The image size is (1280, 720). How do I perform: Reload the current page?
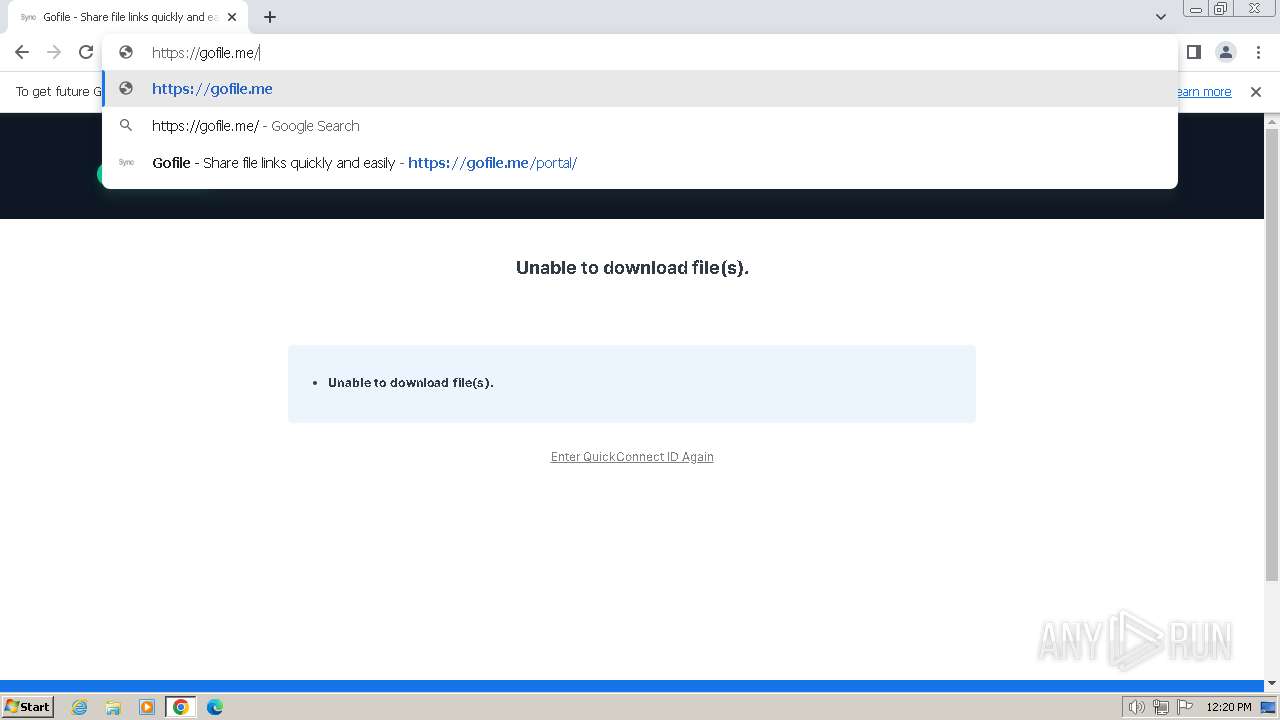point(86,52)
